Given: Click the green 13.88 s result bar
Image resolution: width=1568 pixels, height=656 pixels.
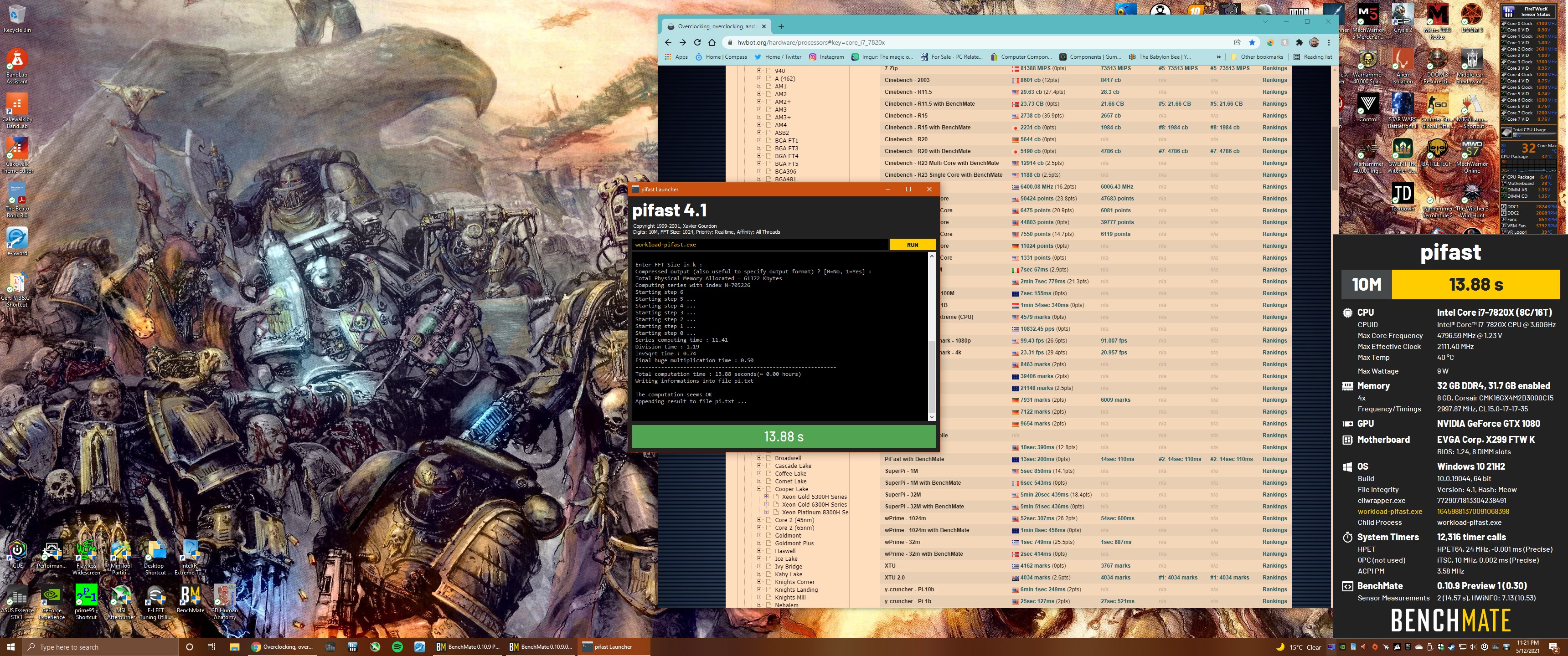Looking at the screenshot, I should click(784, 436).
